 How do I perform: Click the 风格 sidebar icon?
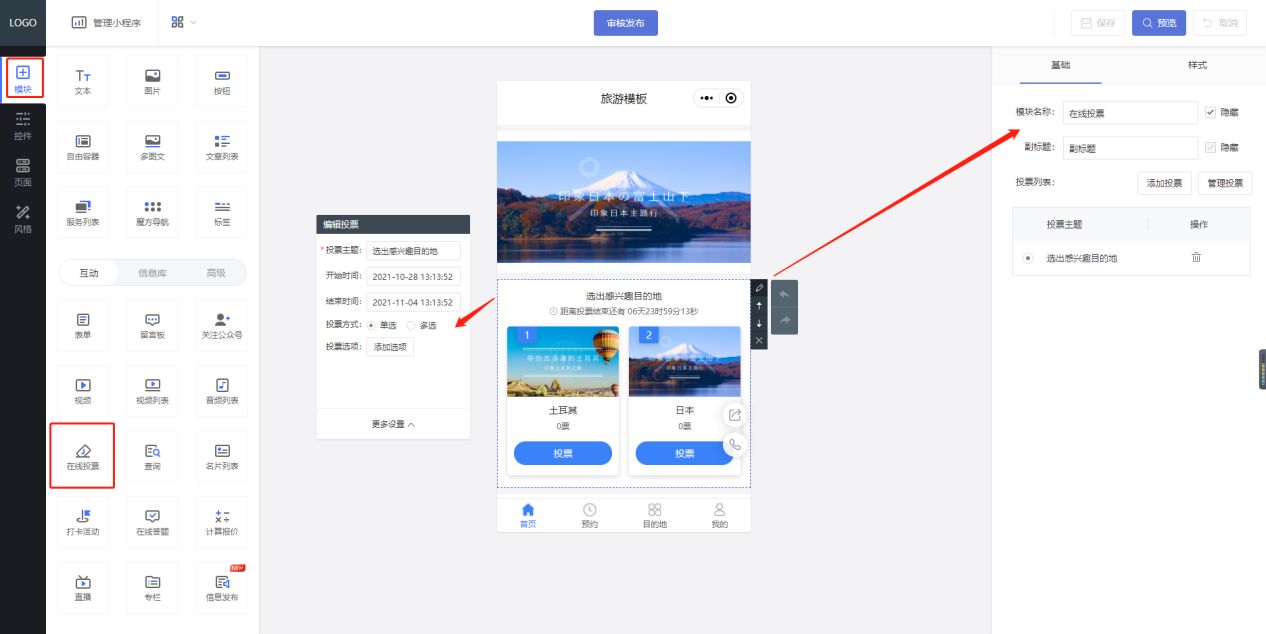[x=22, y=213]
